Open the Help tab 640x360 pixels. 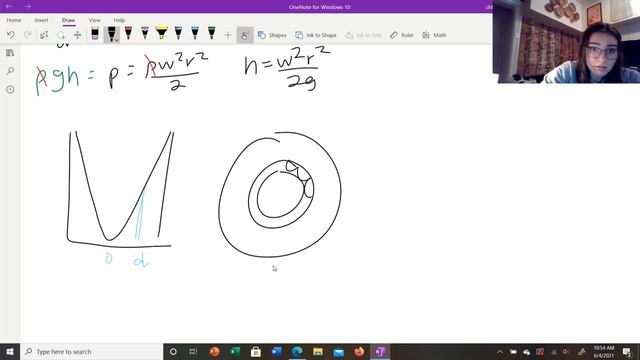point(119,20)
